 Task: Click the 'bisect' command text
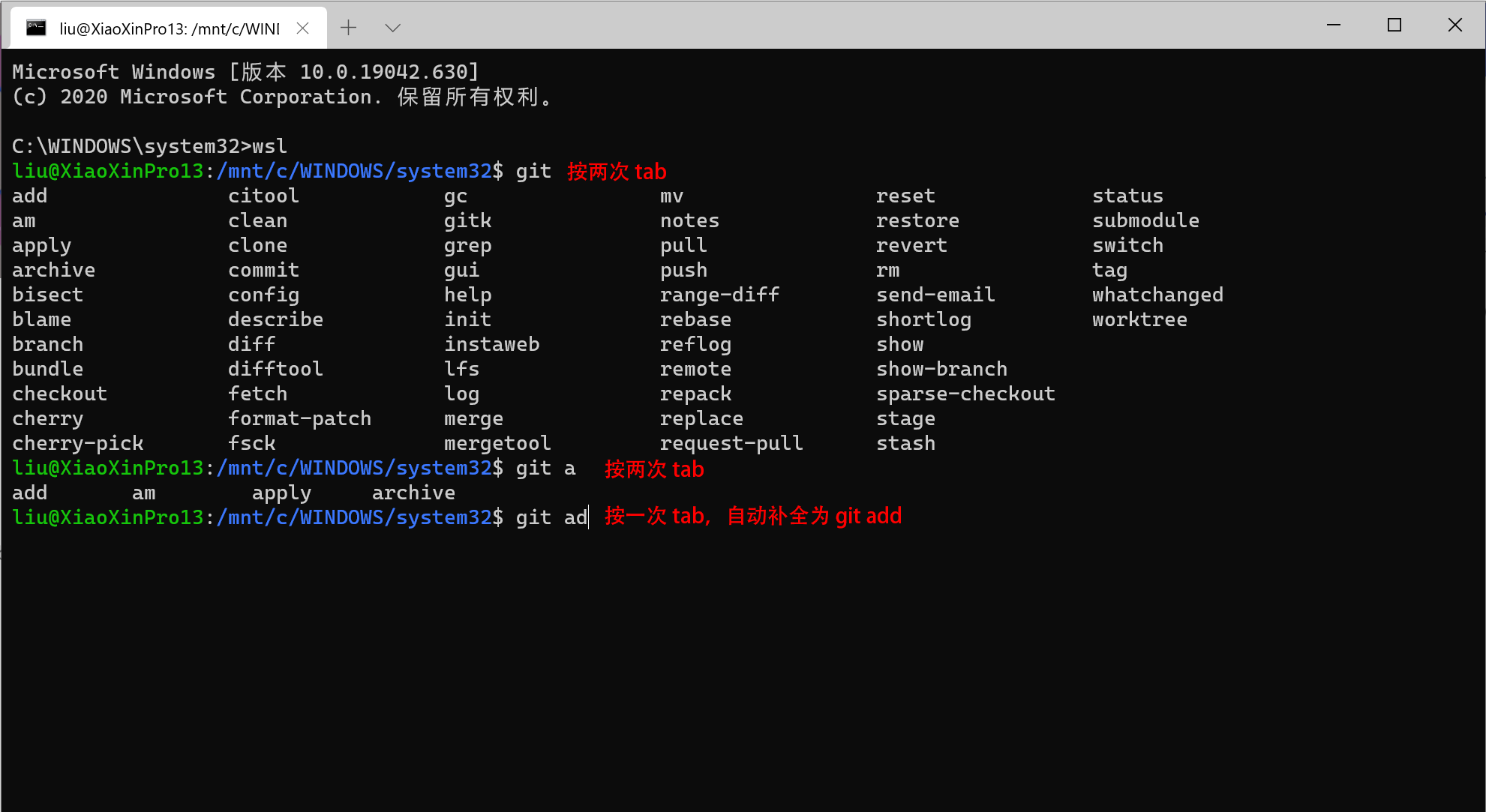48,295
